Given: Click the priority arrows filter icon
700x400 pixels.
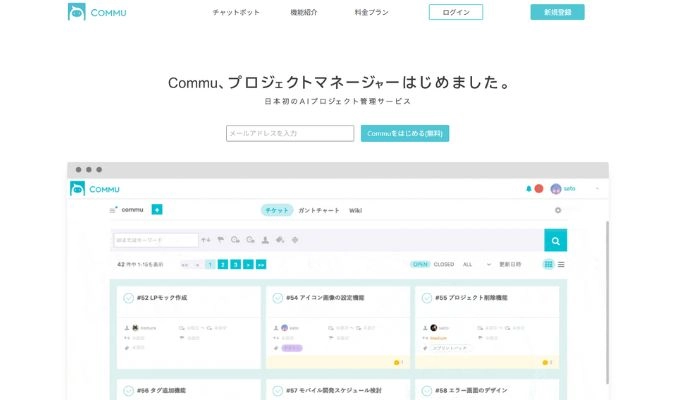Looking at the screenshot, I should (205, 240).
